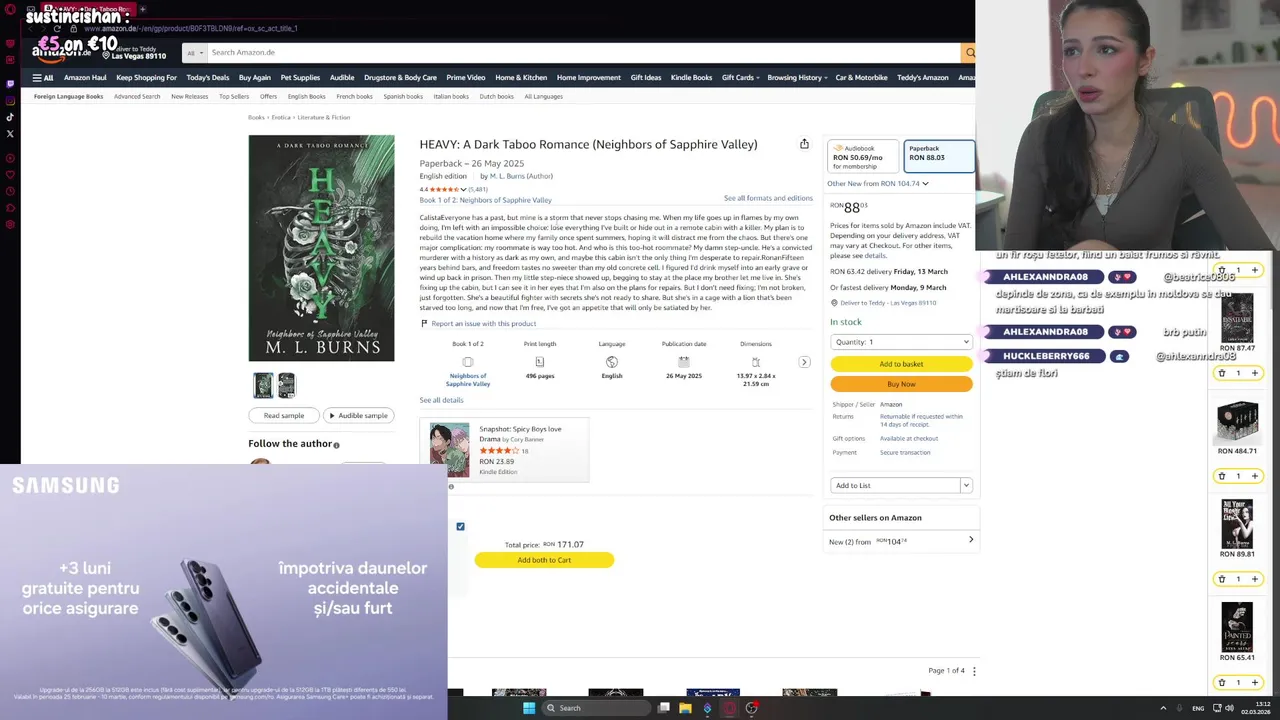Click Add both to Cart button
The width and height of the screenshot is (1280, 720).
(544, 560)
